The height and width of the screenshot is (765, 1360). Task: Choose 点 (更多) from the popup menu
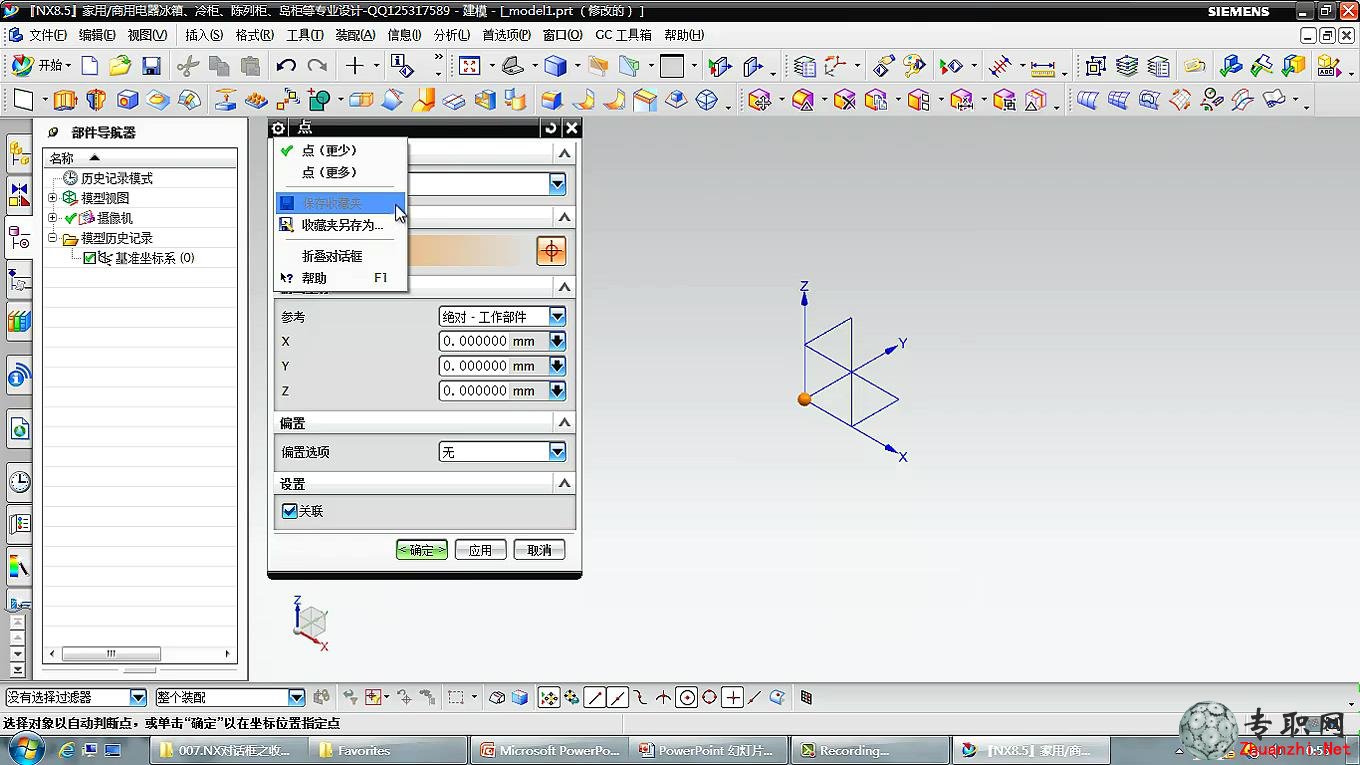coord(329,172)
